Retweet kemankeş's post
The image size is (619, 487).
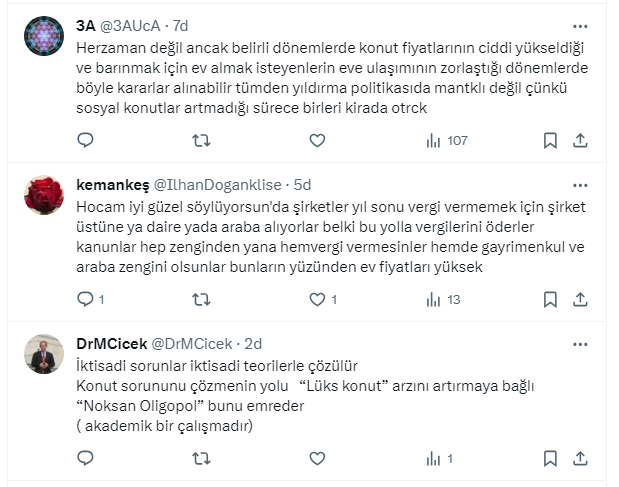201,299
